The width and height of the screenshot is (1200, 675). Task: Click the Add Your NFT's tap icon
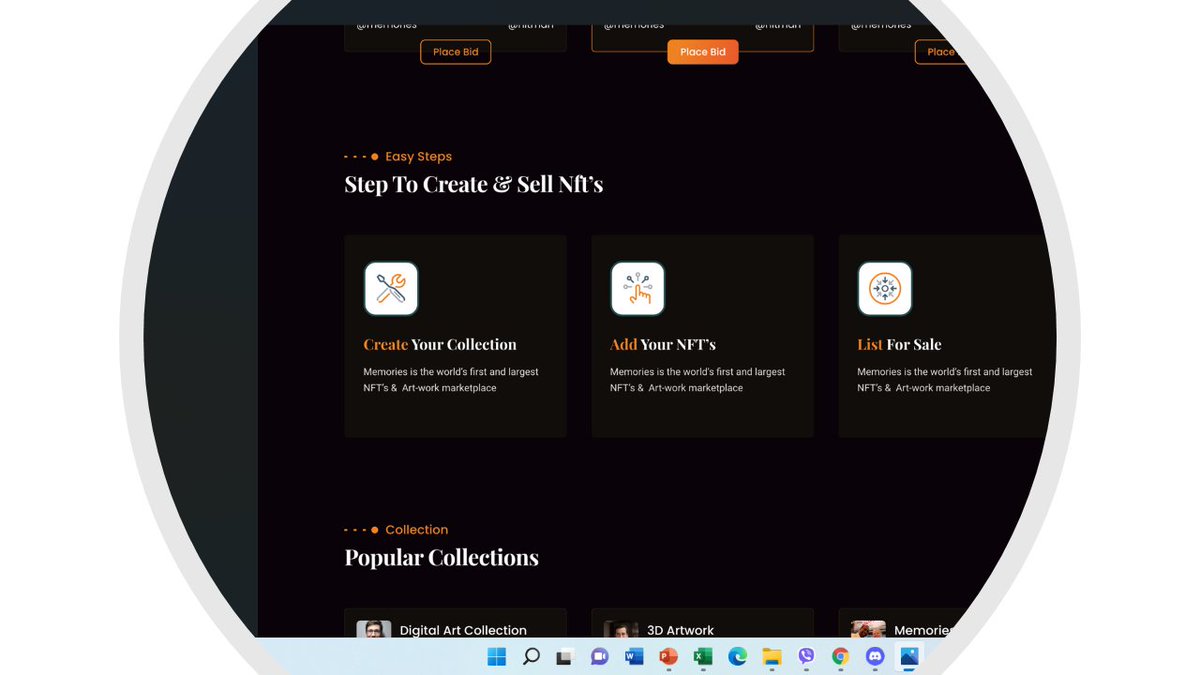click(x=638, y=288)
